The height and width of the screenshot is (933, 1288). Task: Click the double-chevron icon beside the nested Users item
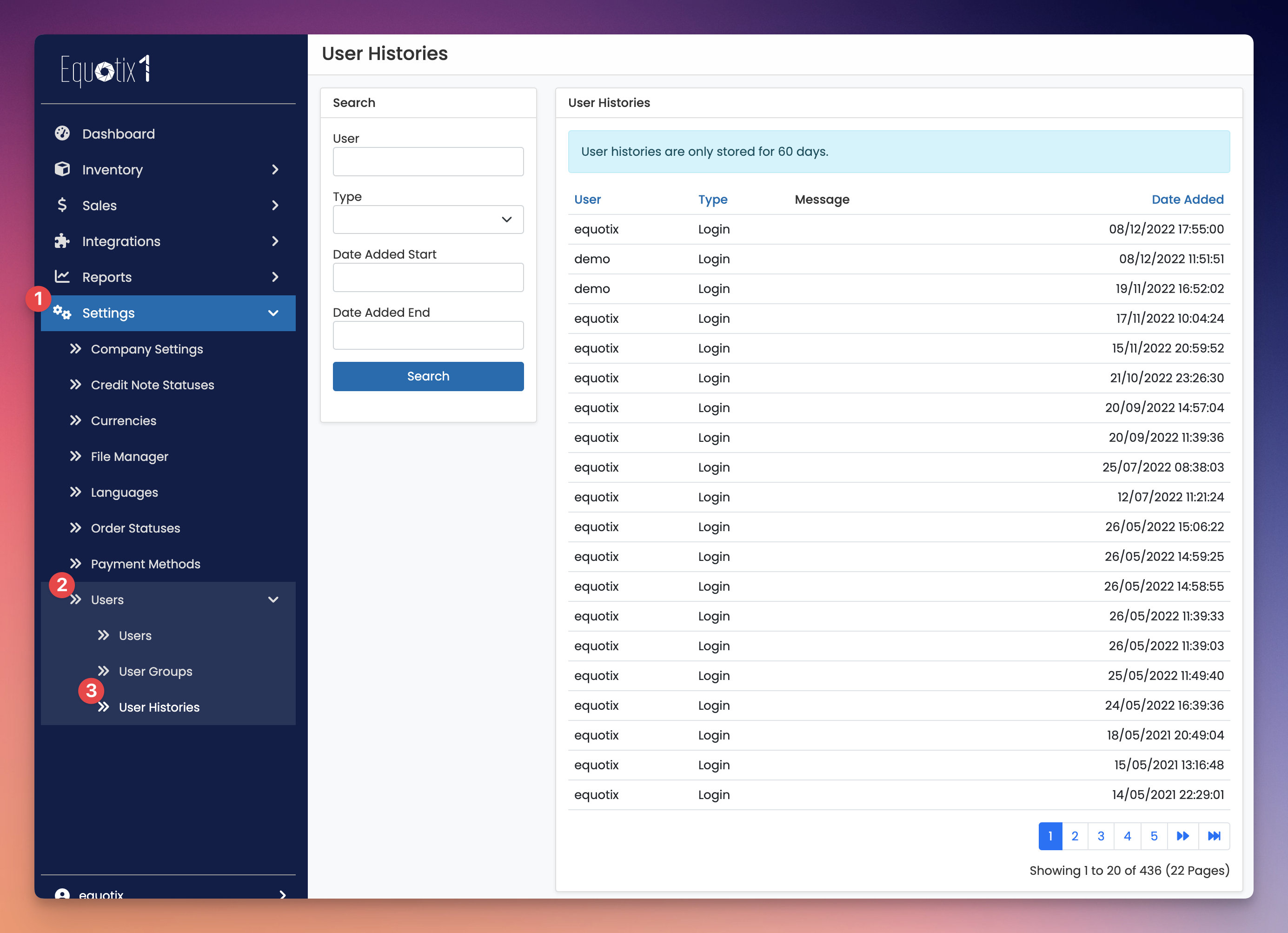click(103, 635)
